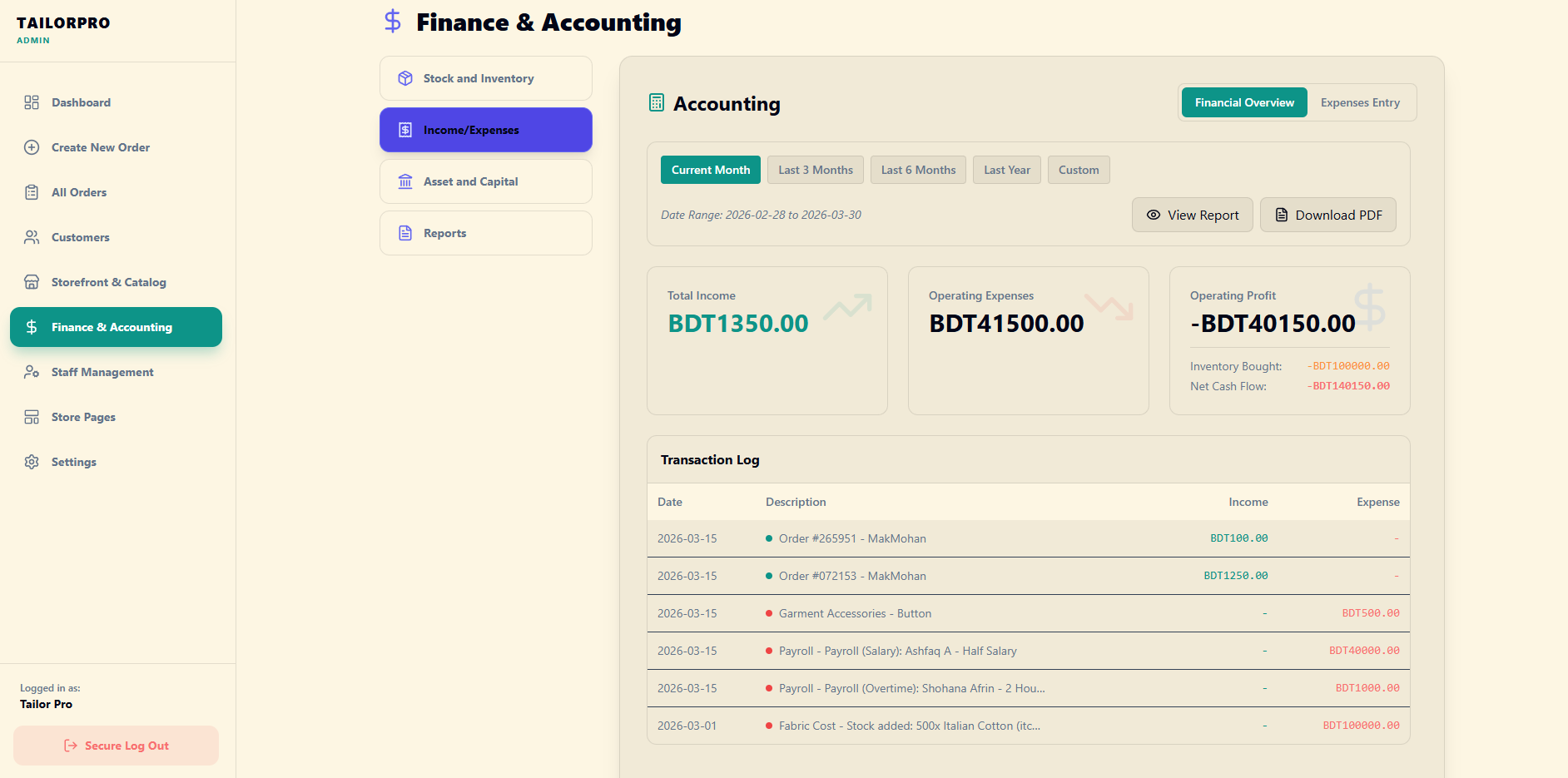Screen dimensions: 1568x778
Task: Open Order #265951 transaction row
Action: tap(852, 538)
